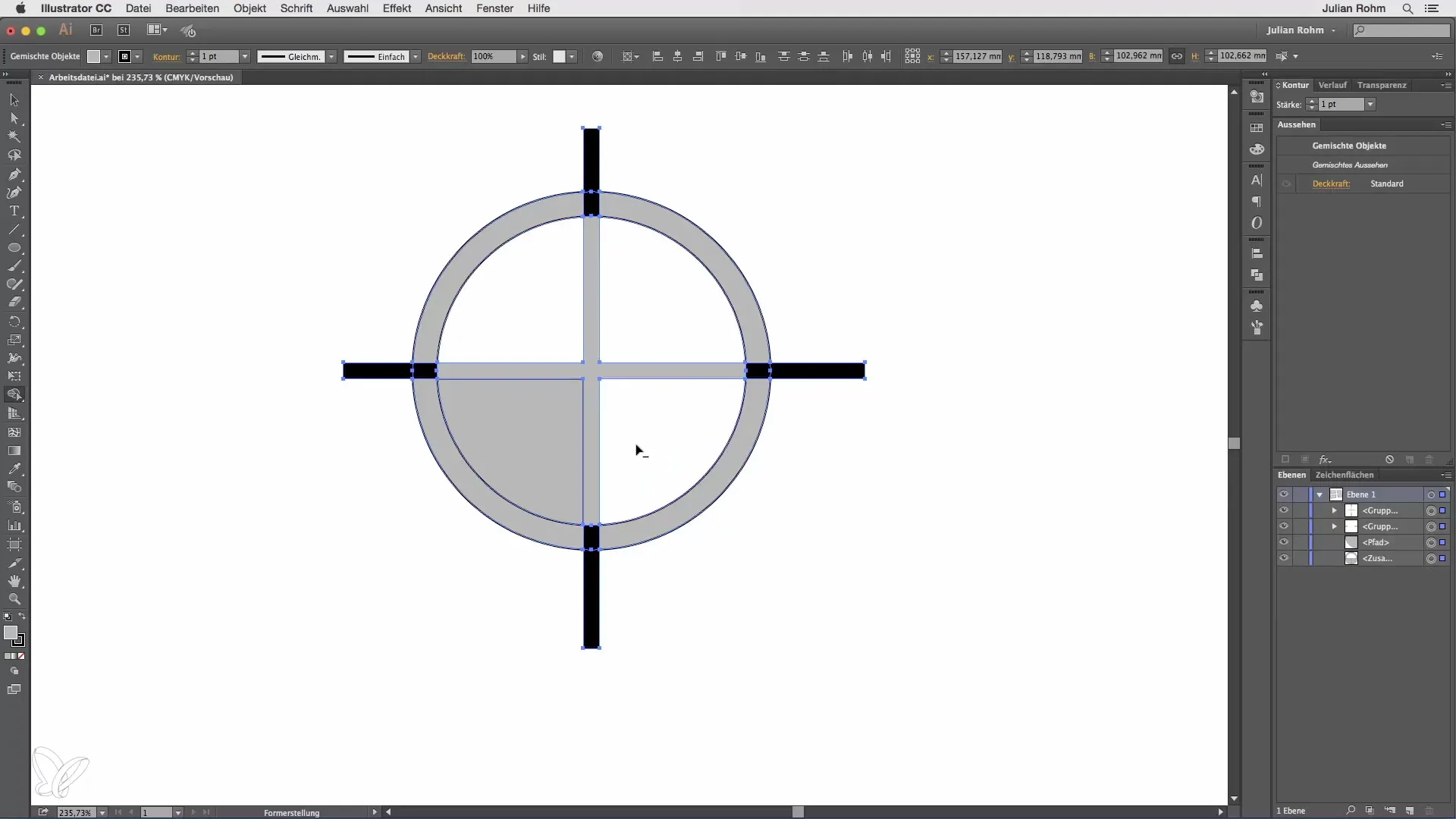
Task: Click Deckkraft link in Aussehen panel
Action: coord(1331,184)
